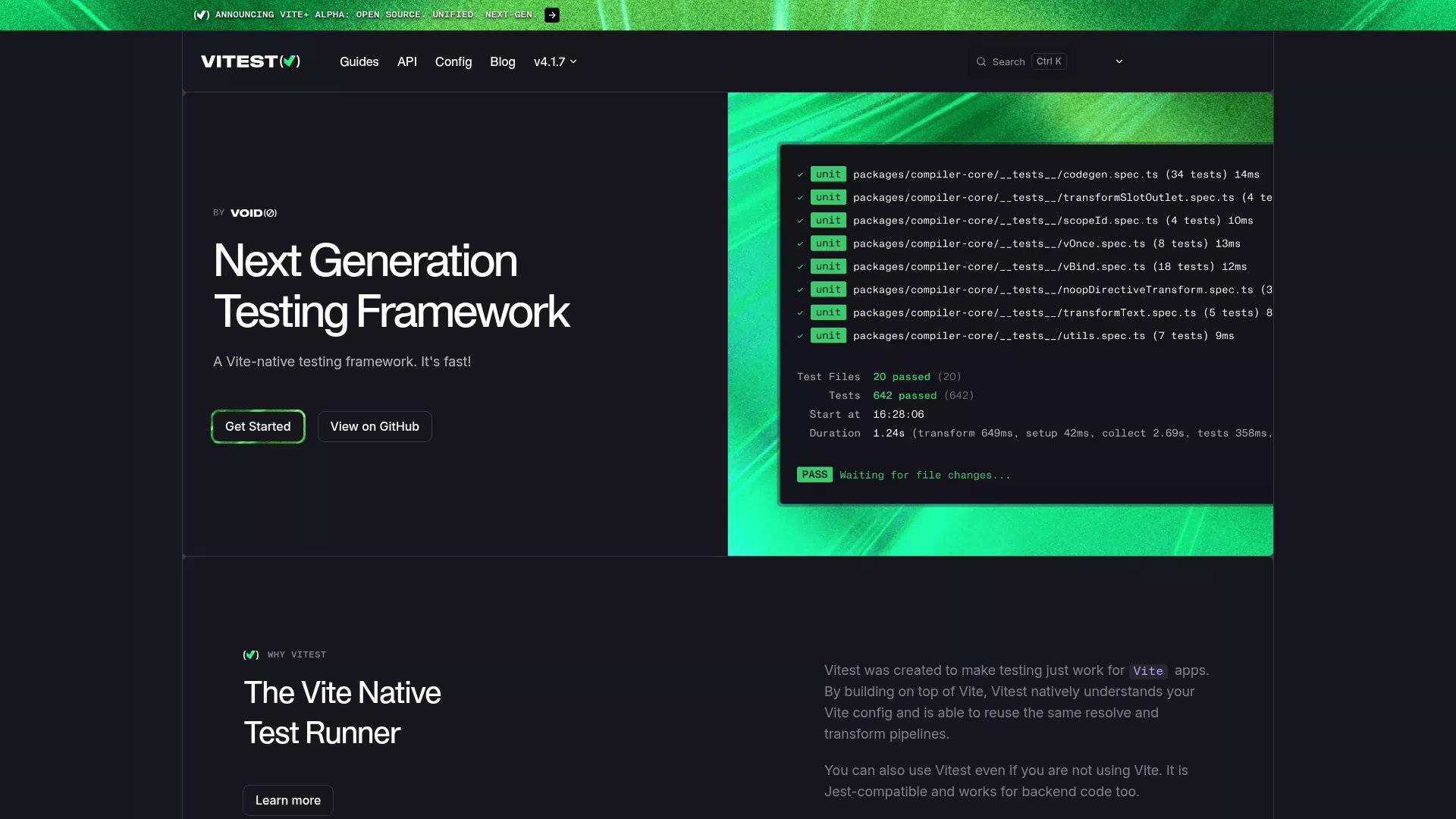The width and height of the screenshot is (1456, 819).
Task: Click the Vite inline code link
Action: click(1148, 671)
